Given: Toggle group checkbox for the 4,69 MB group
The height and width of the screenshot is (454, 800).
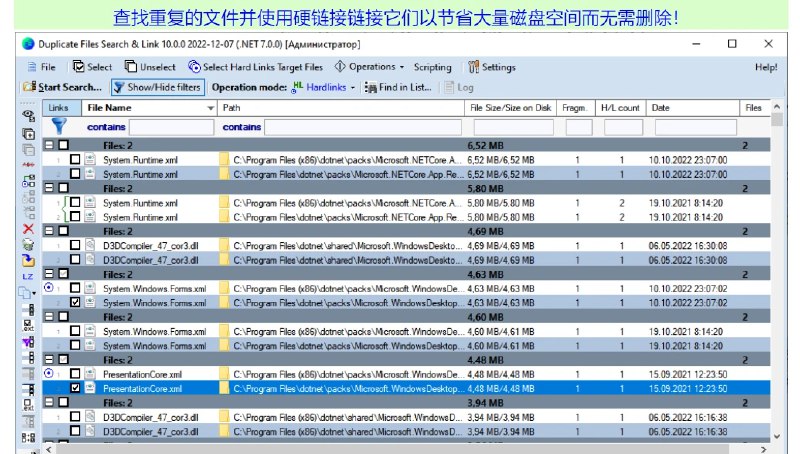Looking at the screenshot, I should pyautogui.click(x=63, y=231).
